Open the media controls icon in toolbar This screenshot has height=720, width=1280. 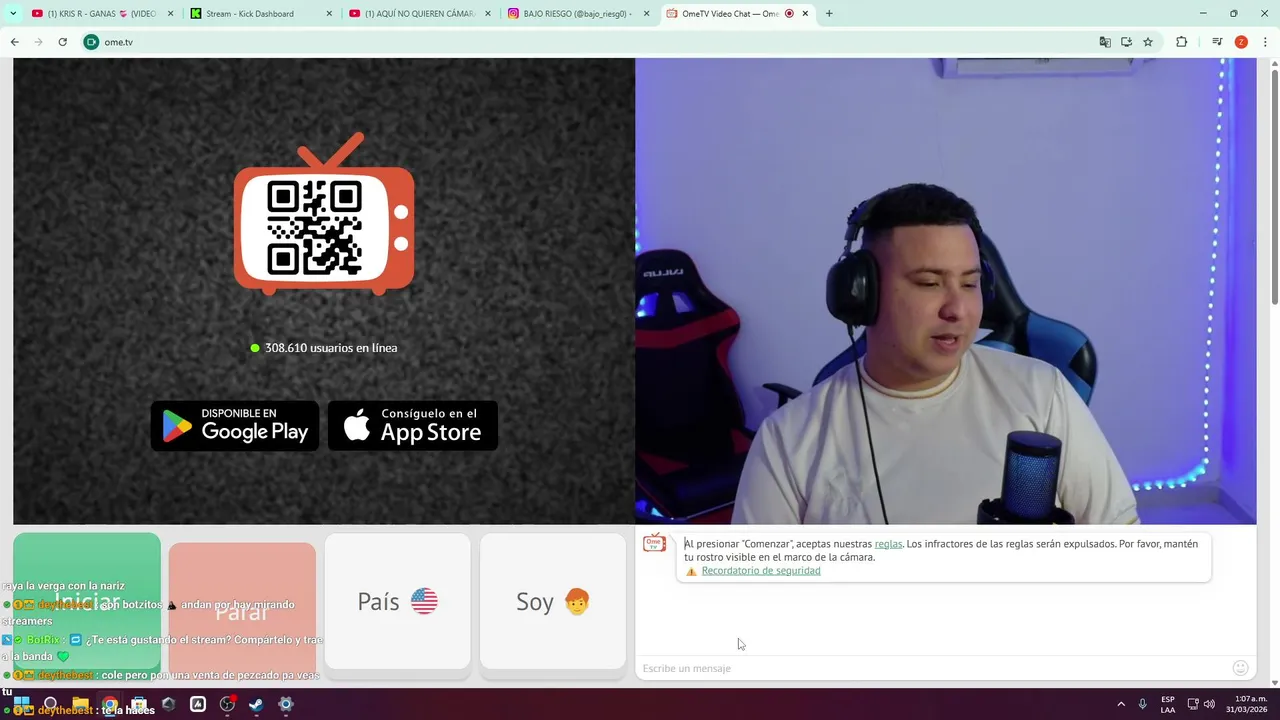tap(1217, 42)
